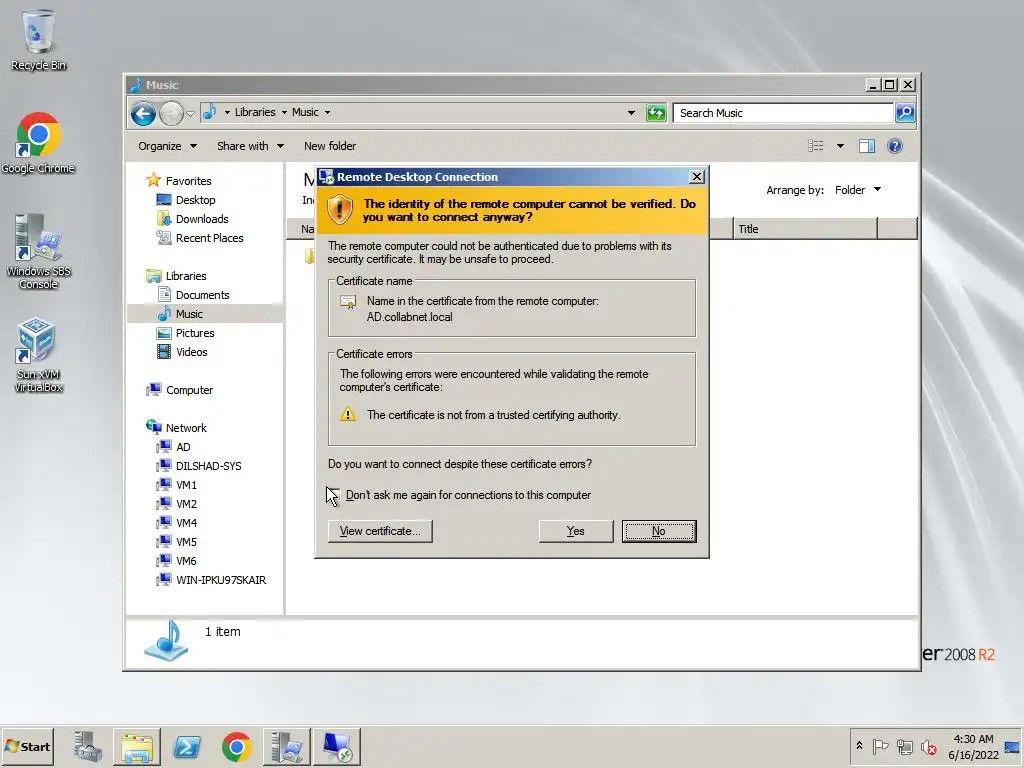Click the Change your view icon

pos(816,146)
